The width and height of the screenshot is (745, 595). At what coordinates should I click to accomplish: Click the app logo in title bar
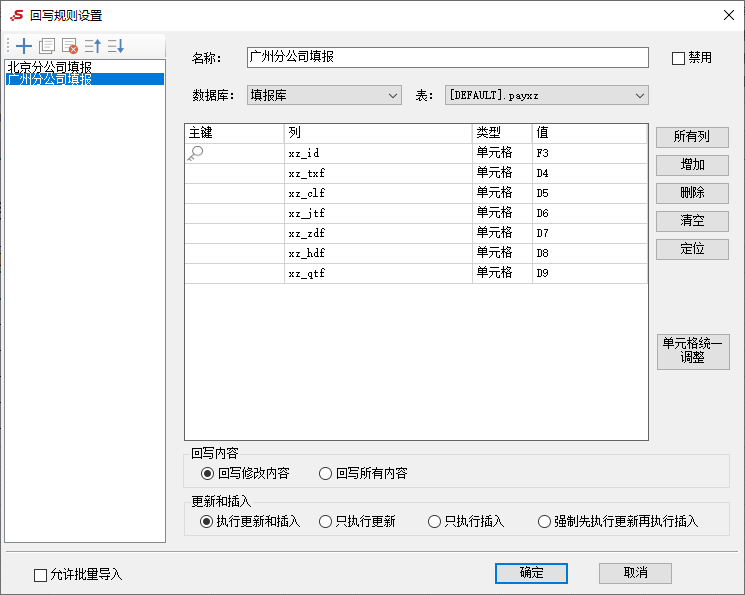pos(17,15)
